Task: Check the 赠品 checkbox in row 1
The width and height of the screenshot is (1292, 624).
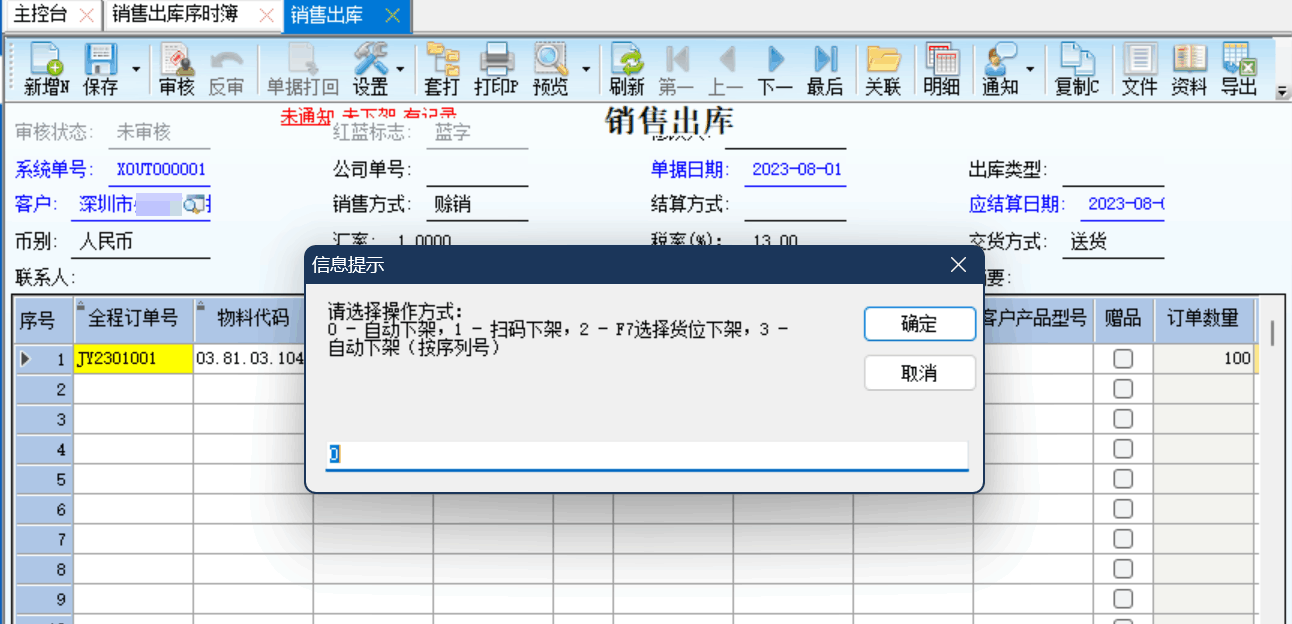Action: click(x=1123, y=359)
